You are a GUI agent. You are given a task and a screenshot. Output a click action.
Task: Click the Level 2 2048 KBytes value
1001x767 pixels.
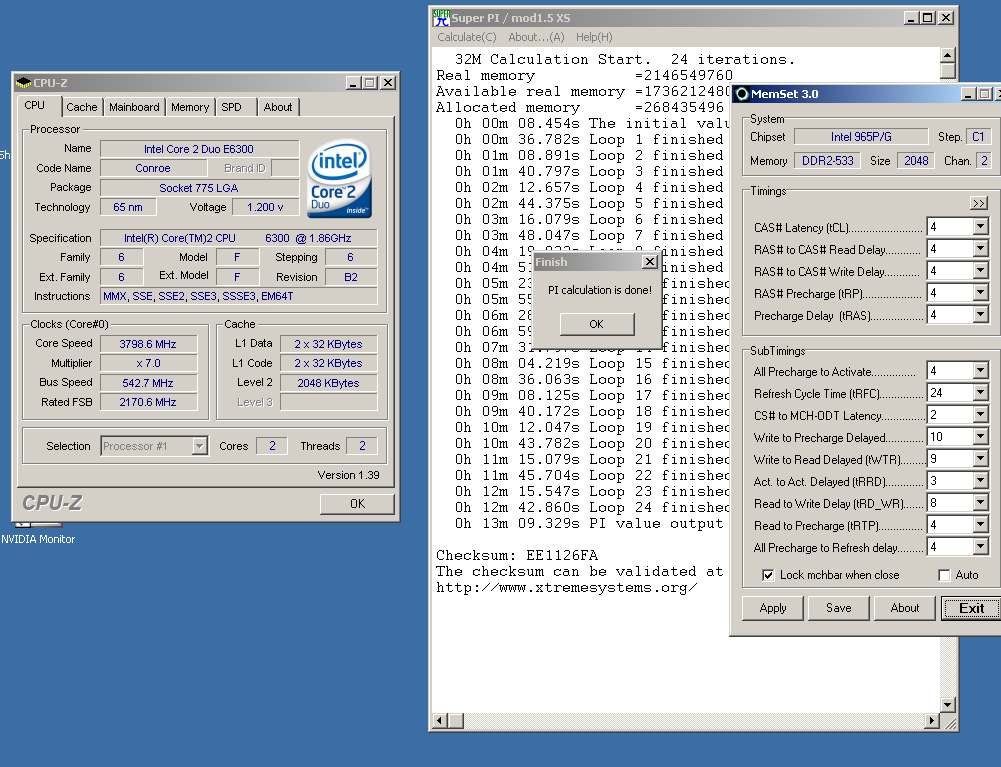328,383
